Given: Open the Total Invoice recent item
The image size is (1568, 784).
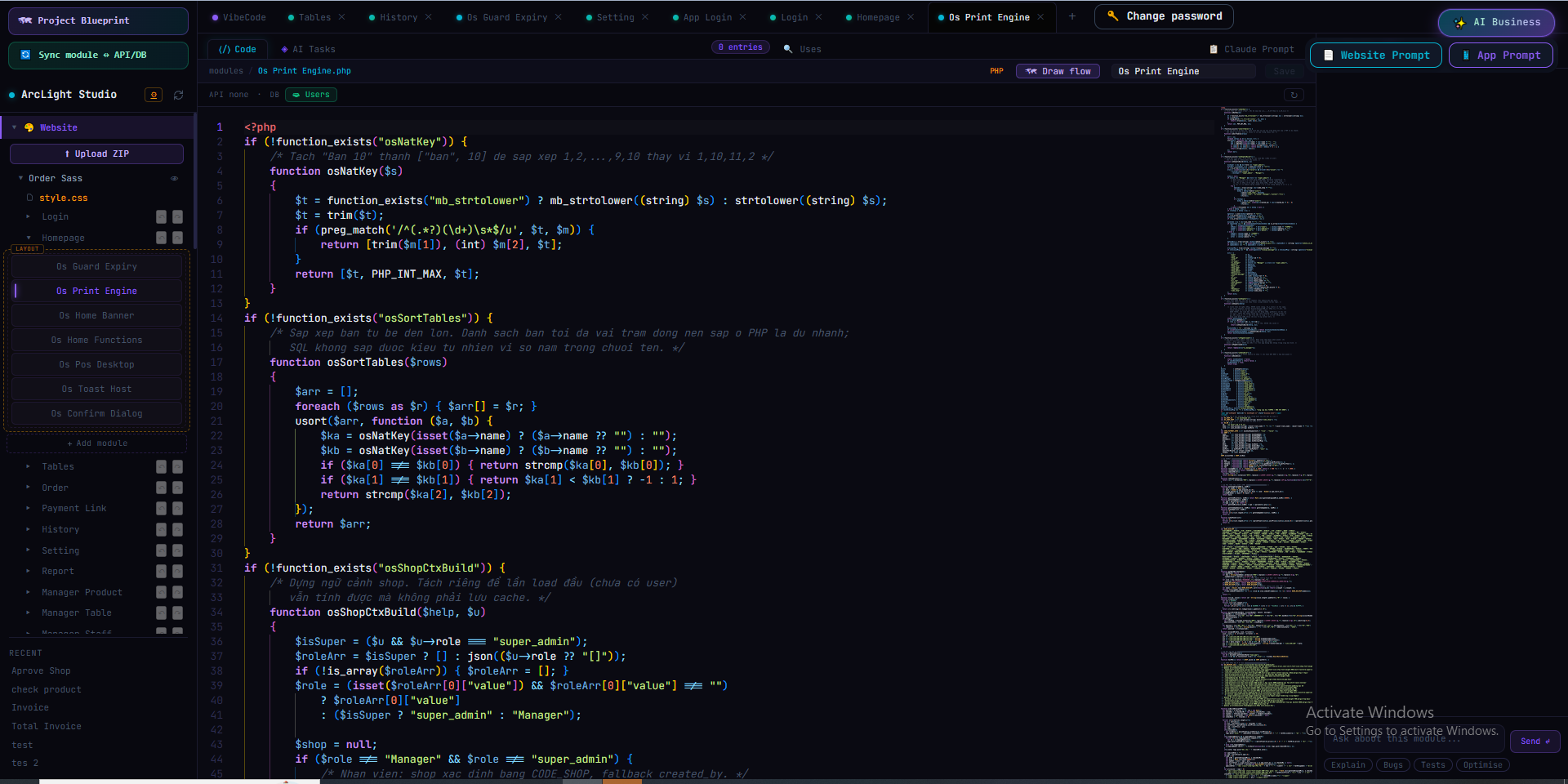Looking at the screenshot, I should [x=47, y=726].
